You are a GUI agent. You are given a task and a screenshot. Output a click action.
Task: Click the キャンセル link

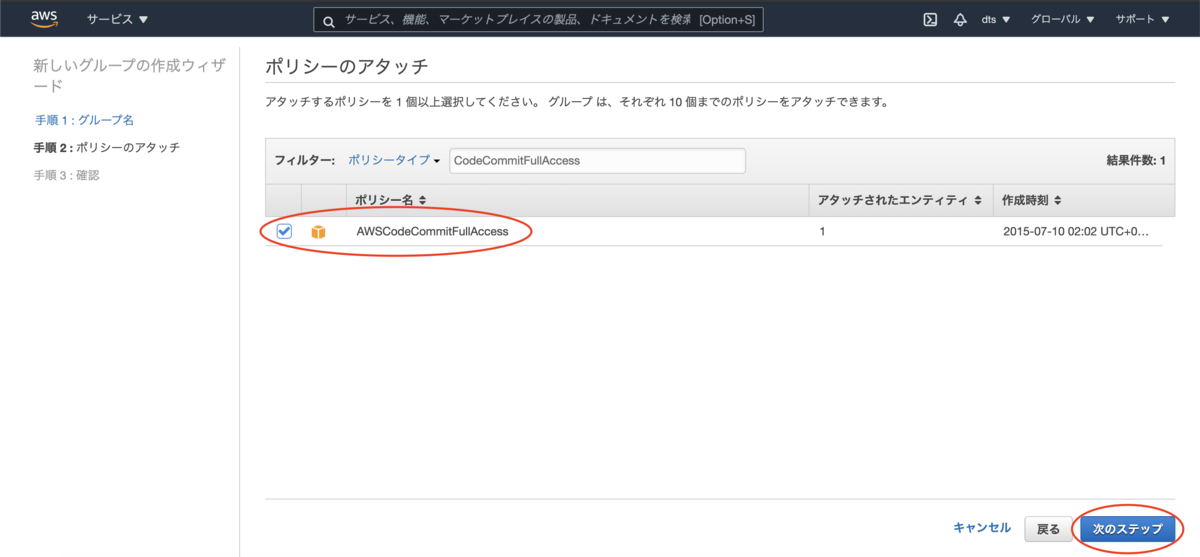tap(982, 528)
